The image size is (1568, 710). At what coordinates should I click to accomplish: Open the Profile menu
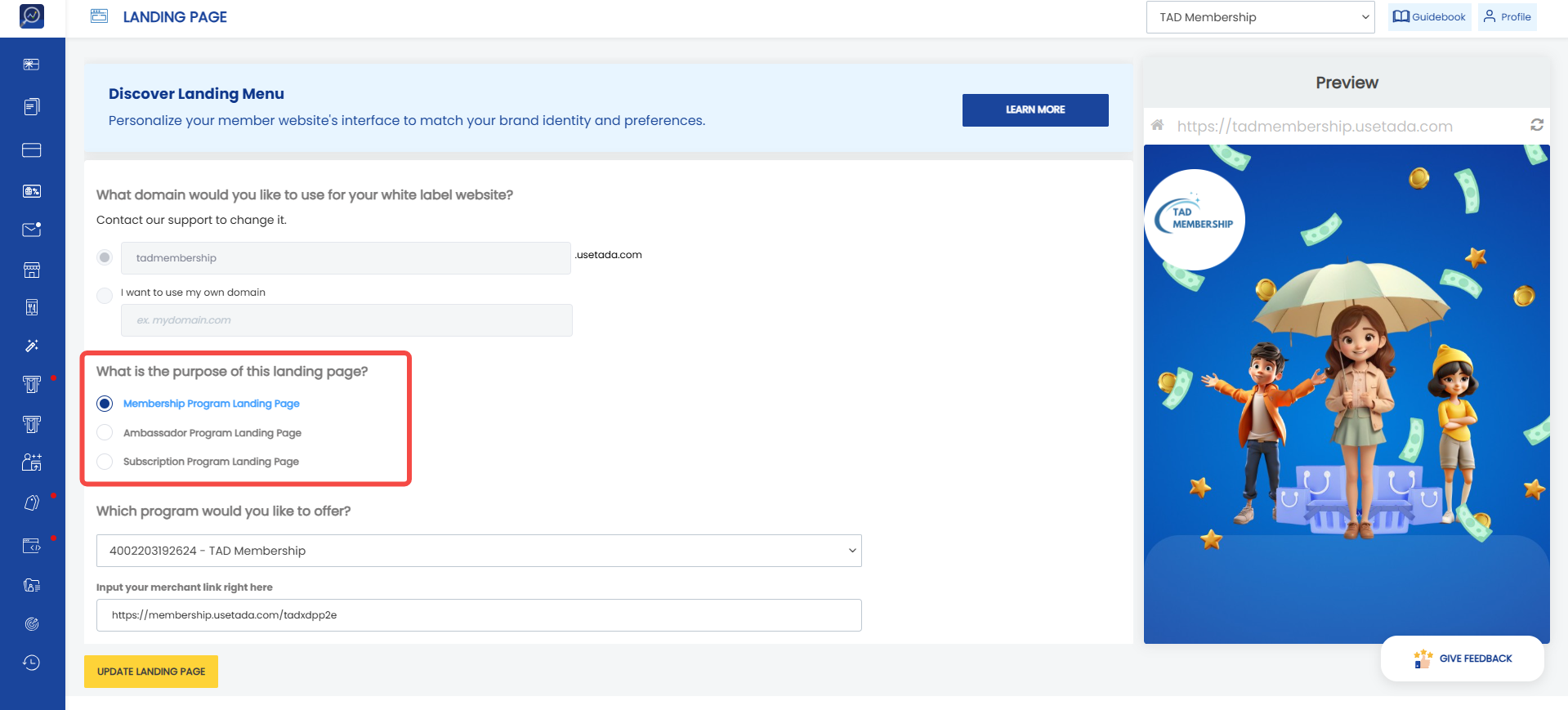tap(1508, 17)
